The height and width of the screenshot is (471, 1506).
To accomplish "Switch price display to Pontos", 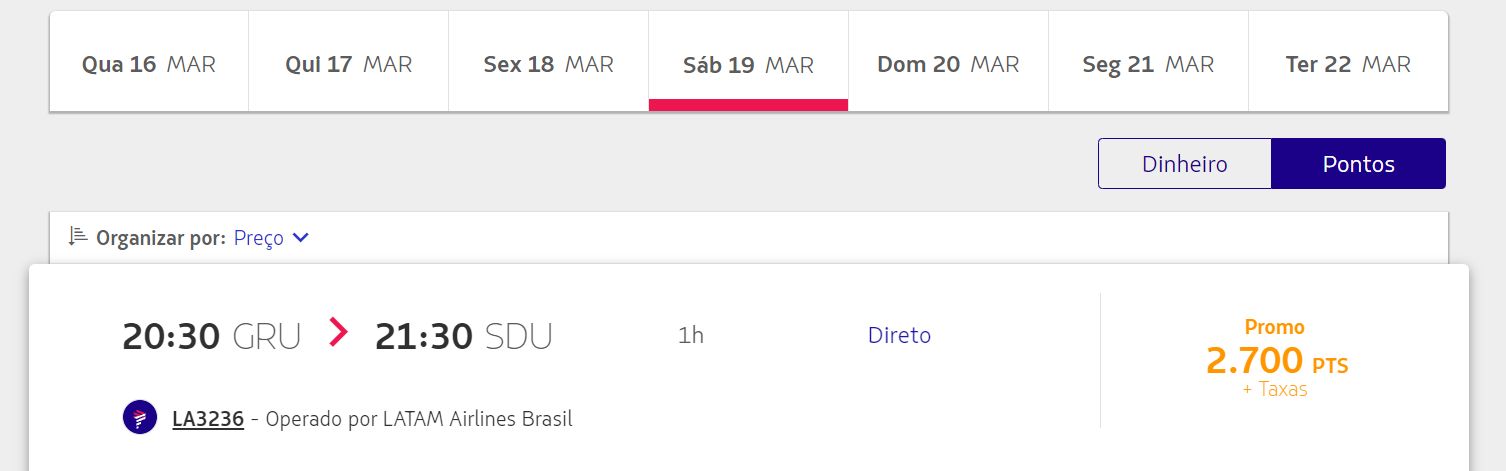I will [1358, 163].
